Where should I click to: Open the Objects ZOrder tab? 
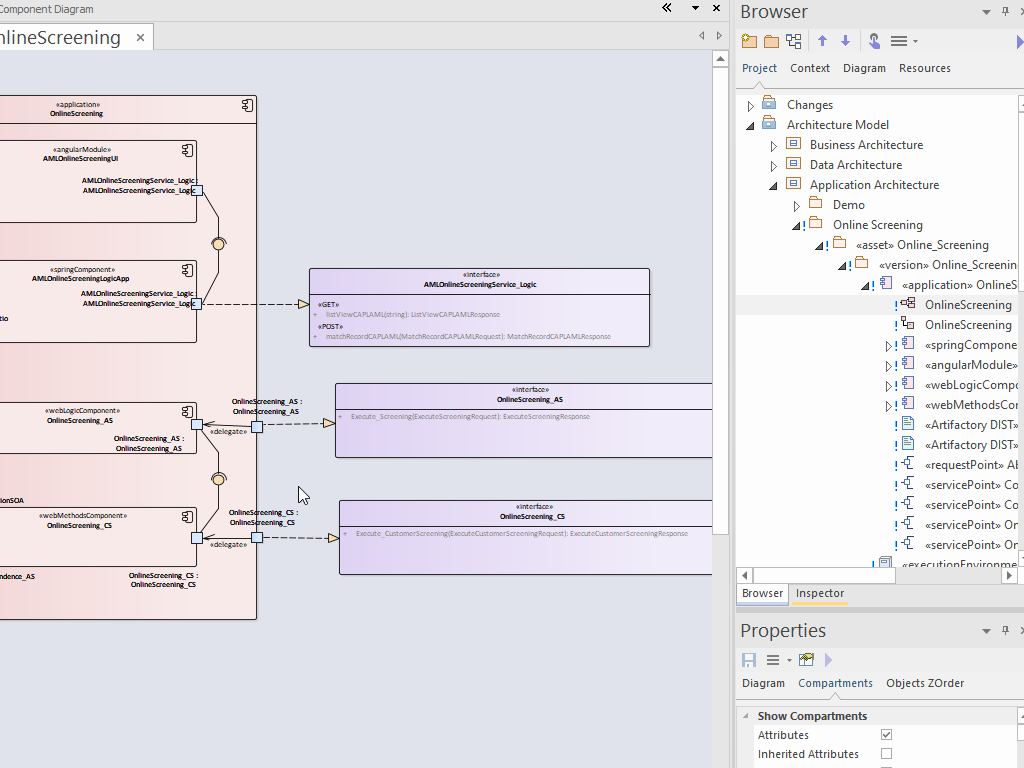pyautogui.click(x=925, y=683)
